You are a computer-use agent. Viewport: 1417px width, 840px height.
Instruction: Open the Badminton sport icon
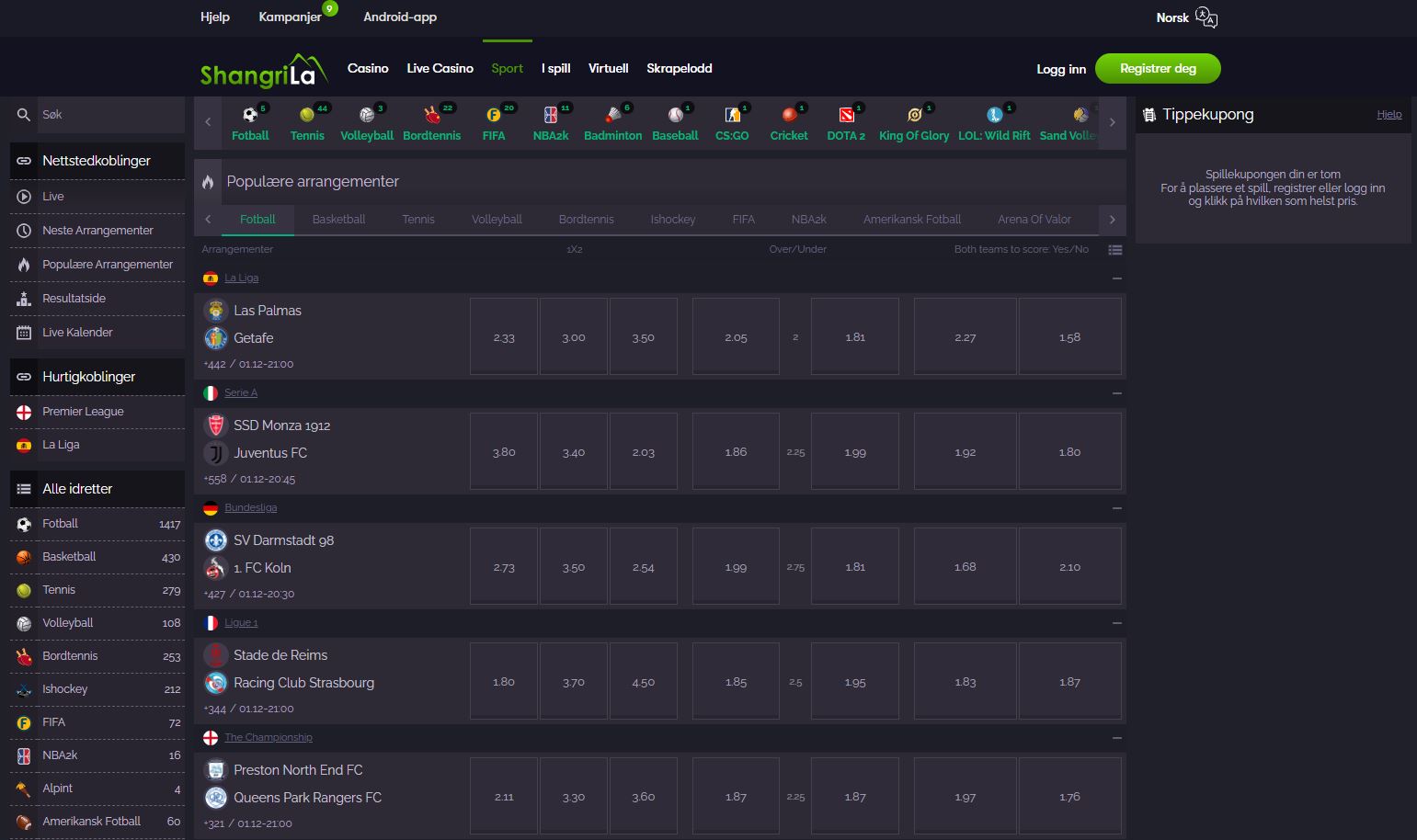tap(612, 115)
